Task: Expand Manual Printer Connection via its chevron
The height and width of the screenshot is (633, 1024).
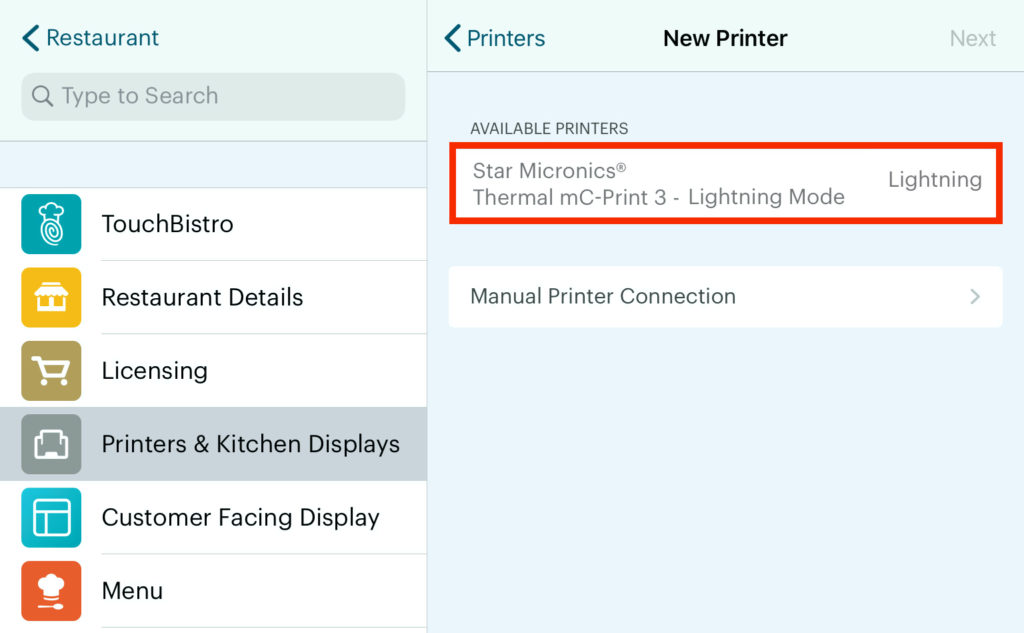Action: tap(975, 296)
